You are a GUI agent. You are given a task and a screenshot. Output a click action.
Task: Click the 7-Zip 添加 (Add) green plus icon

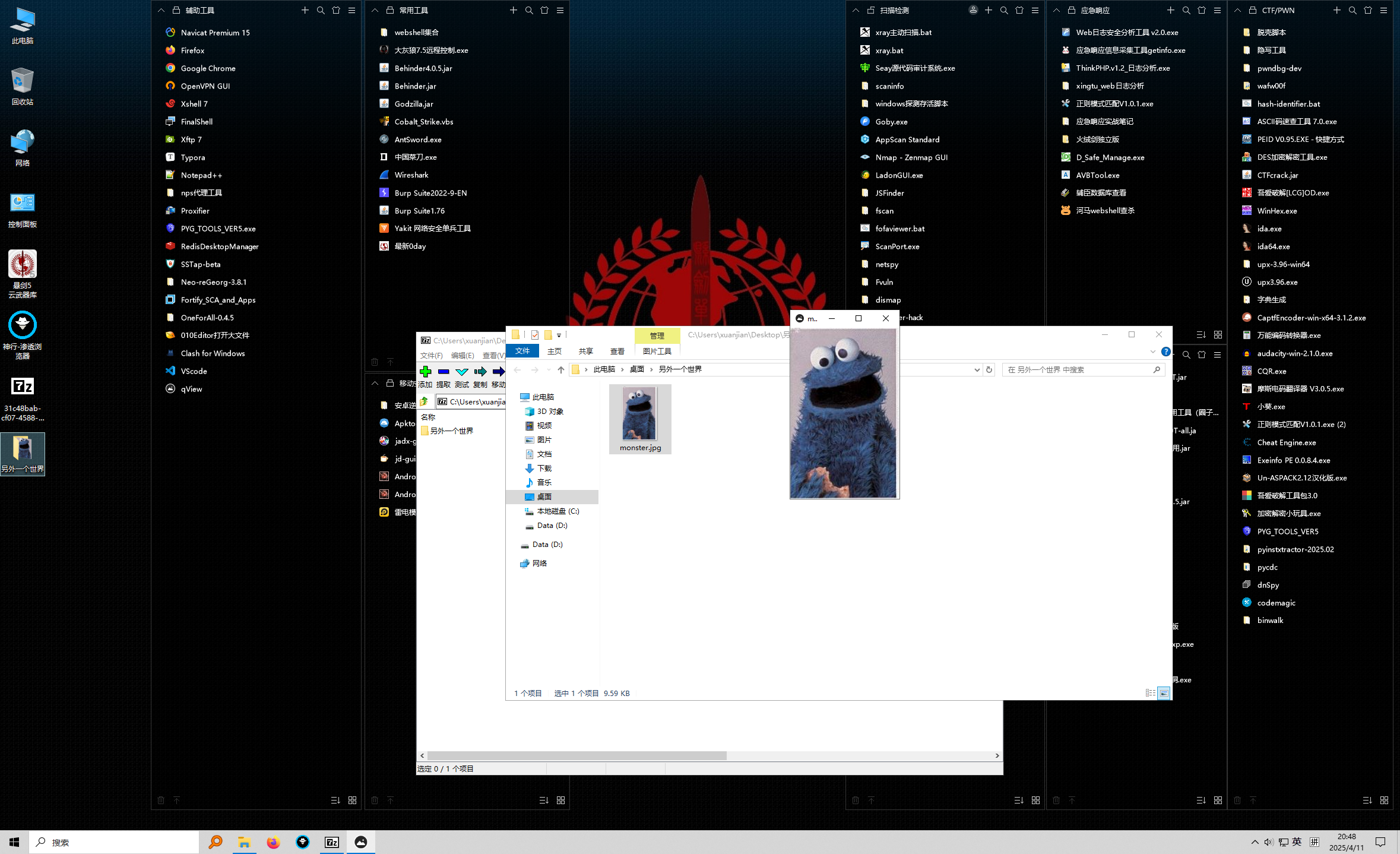pos(425,372)
